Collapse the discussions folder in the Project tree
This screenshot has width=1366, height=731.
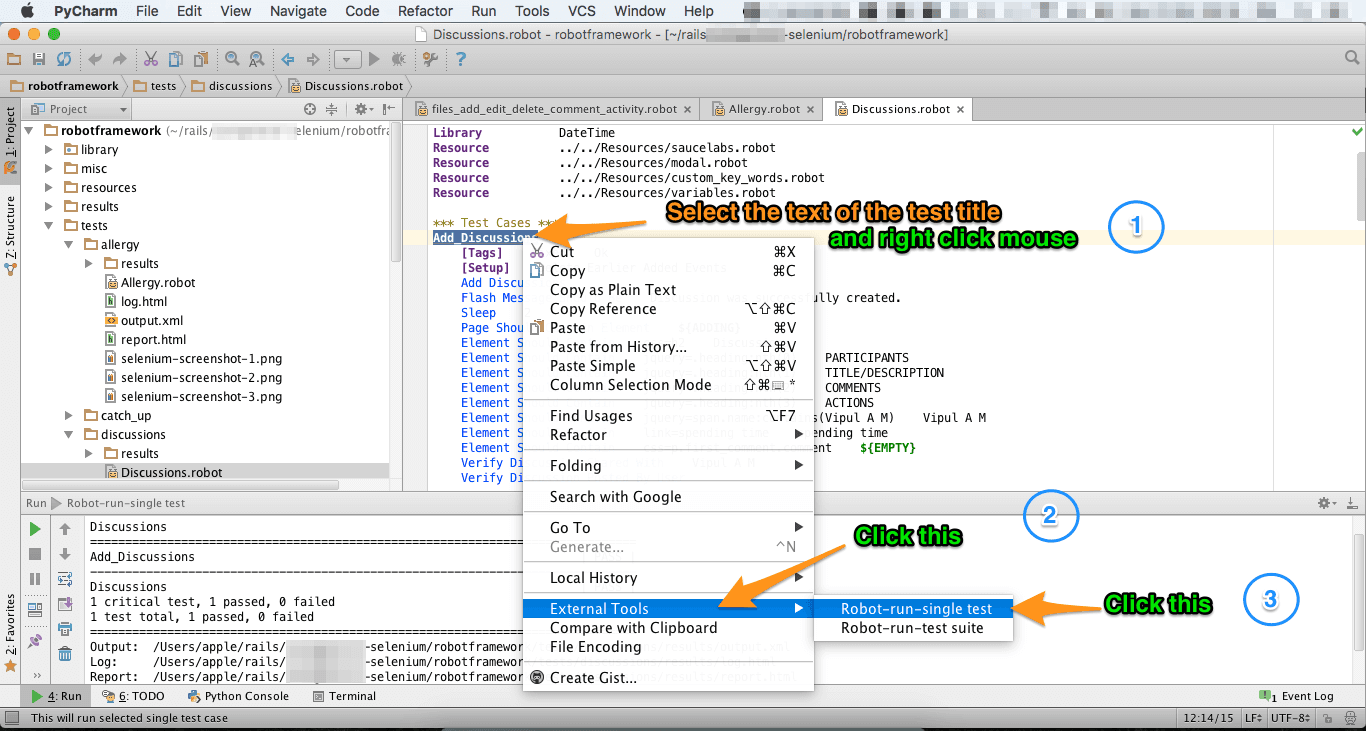(x=68, y=434)
